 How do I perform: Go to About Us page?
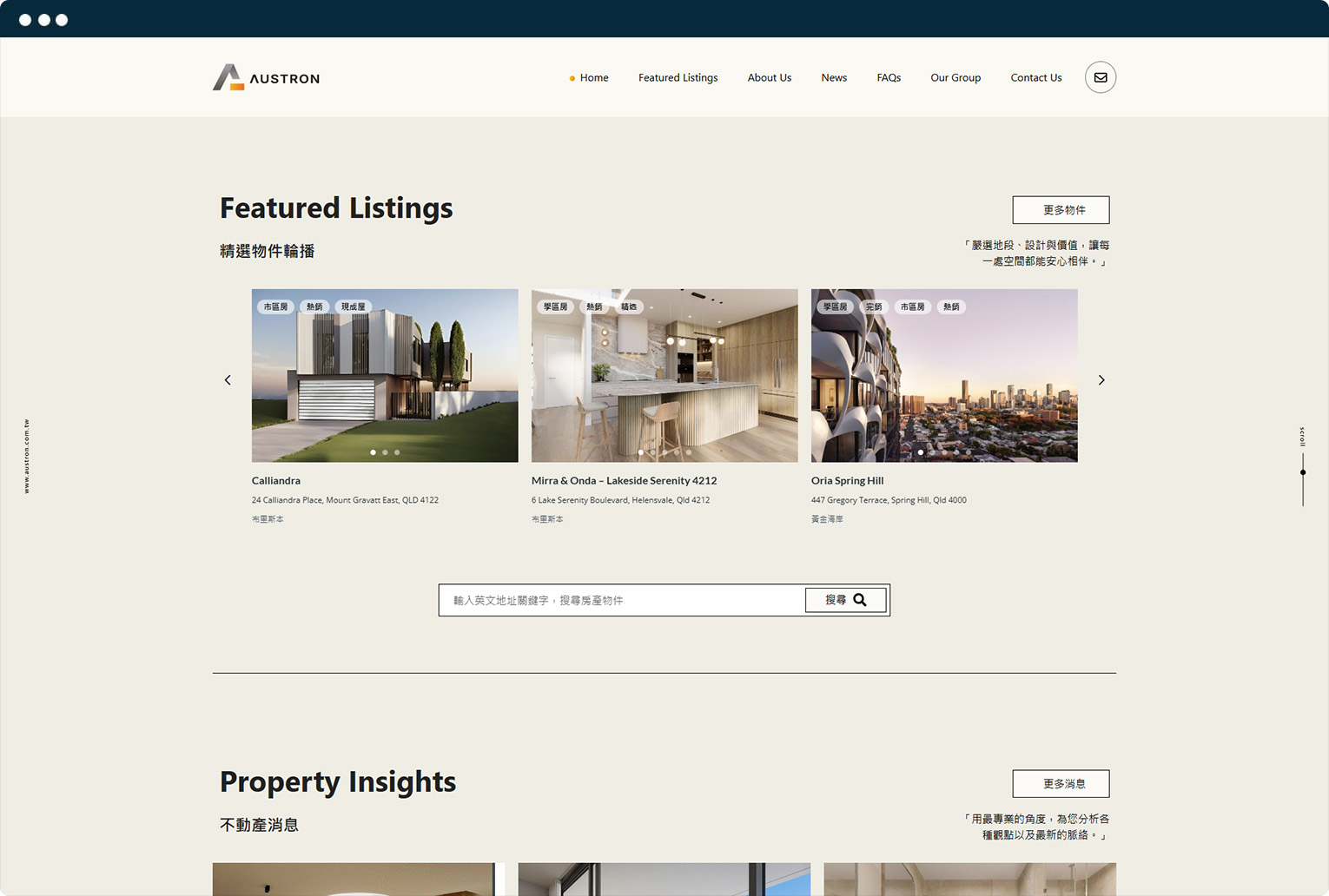[x=769, y=77]
